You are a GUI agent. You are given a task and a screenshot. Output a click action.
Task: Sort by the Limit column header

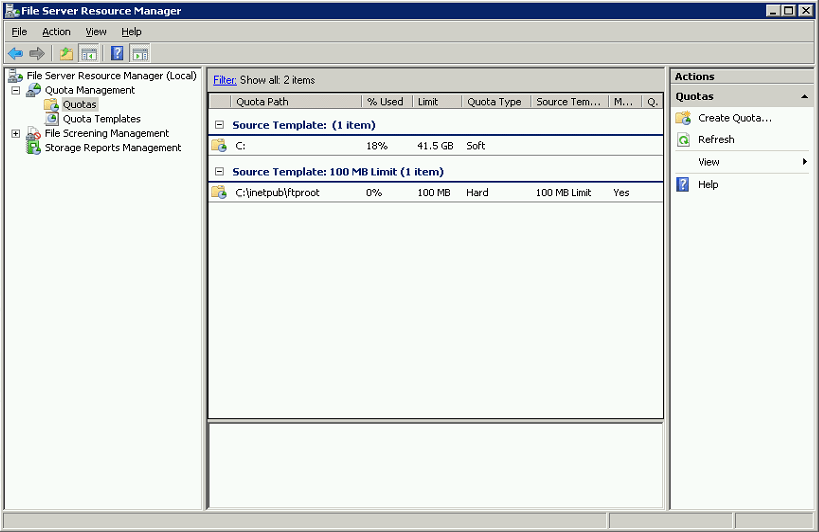point(437,102)
